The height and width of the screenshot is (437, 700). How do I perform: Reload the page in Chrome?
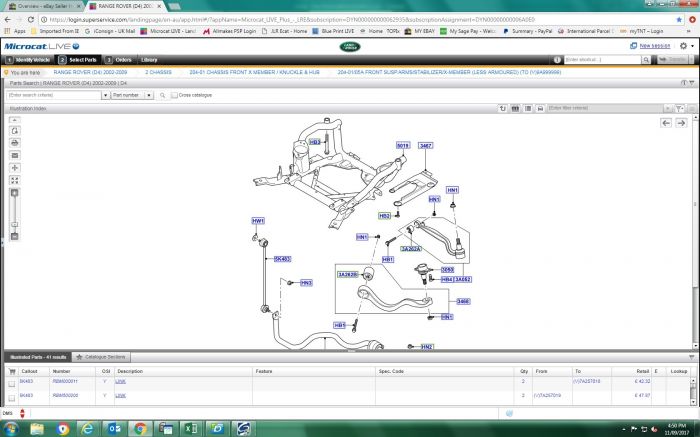click(30, 20)
